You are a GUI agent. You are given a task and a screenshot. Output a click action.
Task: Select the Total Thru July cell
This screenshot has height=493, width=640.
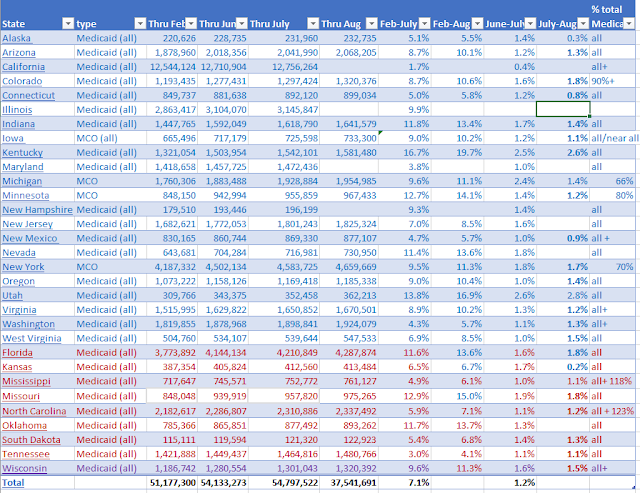[284, 483]
